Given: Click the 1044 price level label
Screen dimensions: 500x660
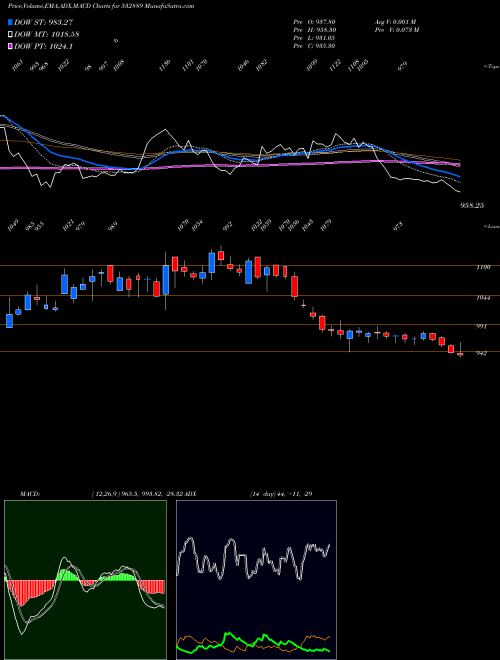Looking at the screenshot, I should point(483,298).
